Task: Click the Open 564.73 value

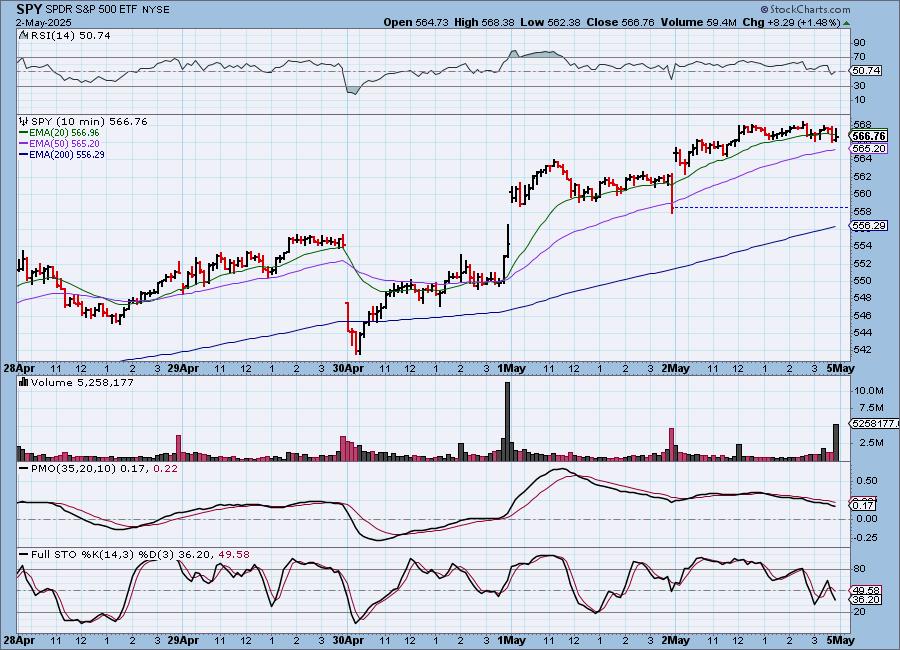Action: 416,22
